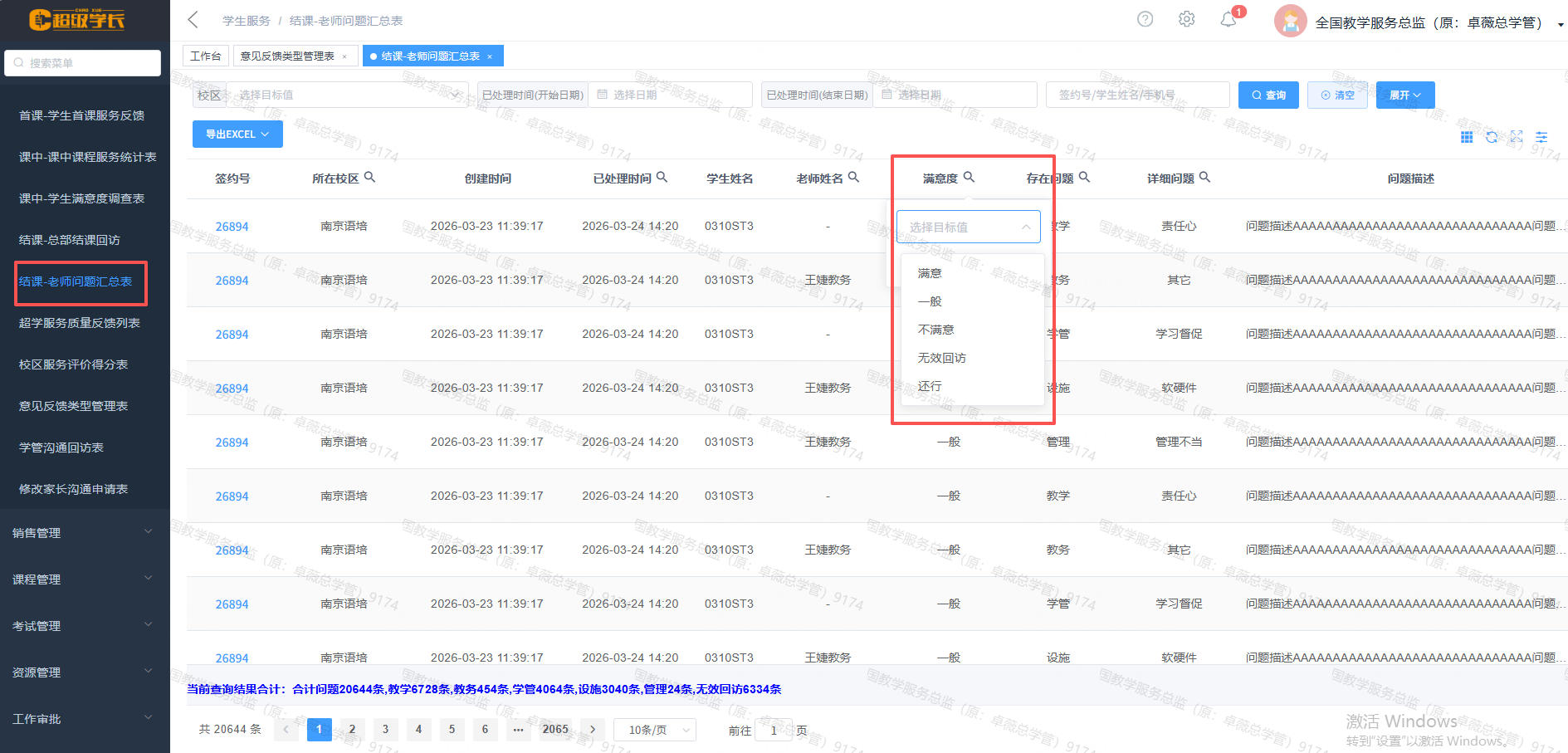Viewport: 1568px width, 753px height.
Task: Open settings via the gear icon
Action: (x=1186, y=19)
